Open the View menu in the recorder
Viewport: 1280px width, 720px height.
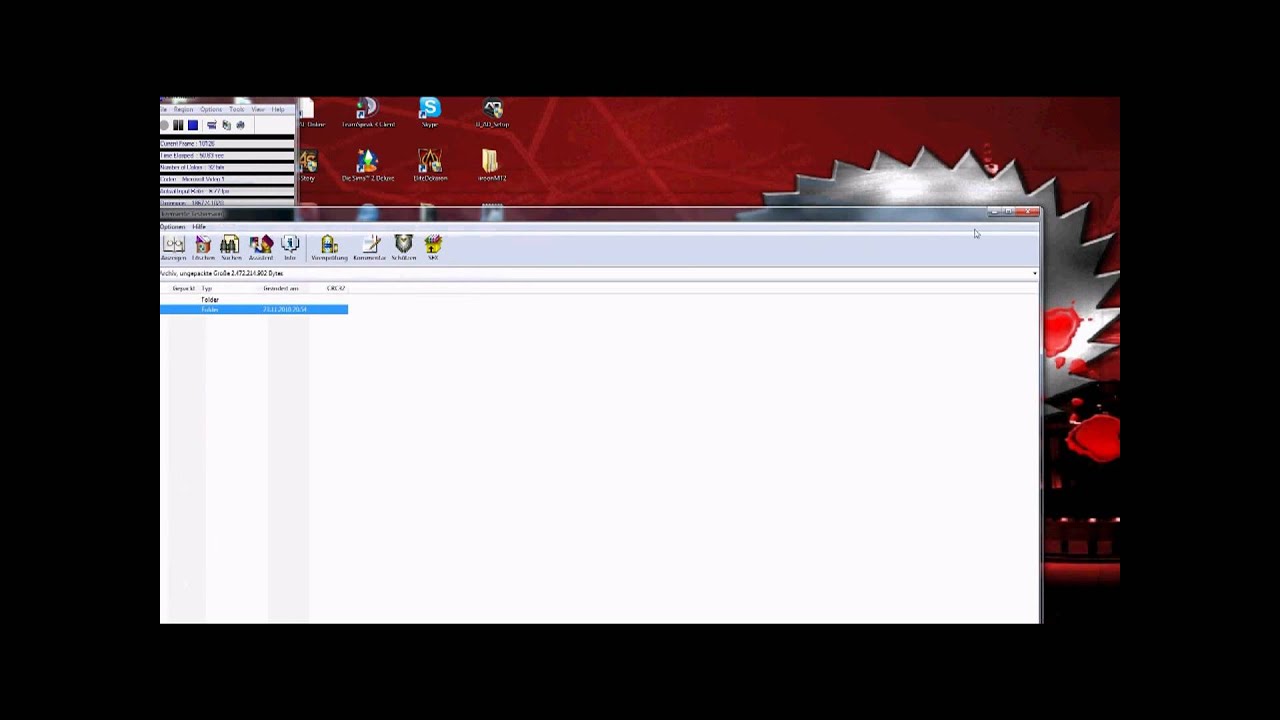point(258,109)
